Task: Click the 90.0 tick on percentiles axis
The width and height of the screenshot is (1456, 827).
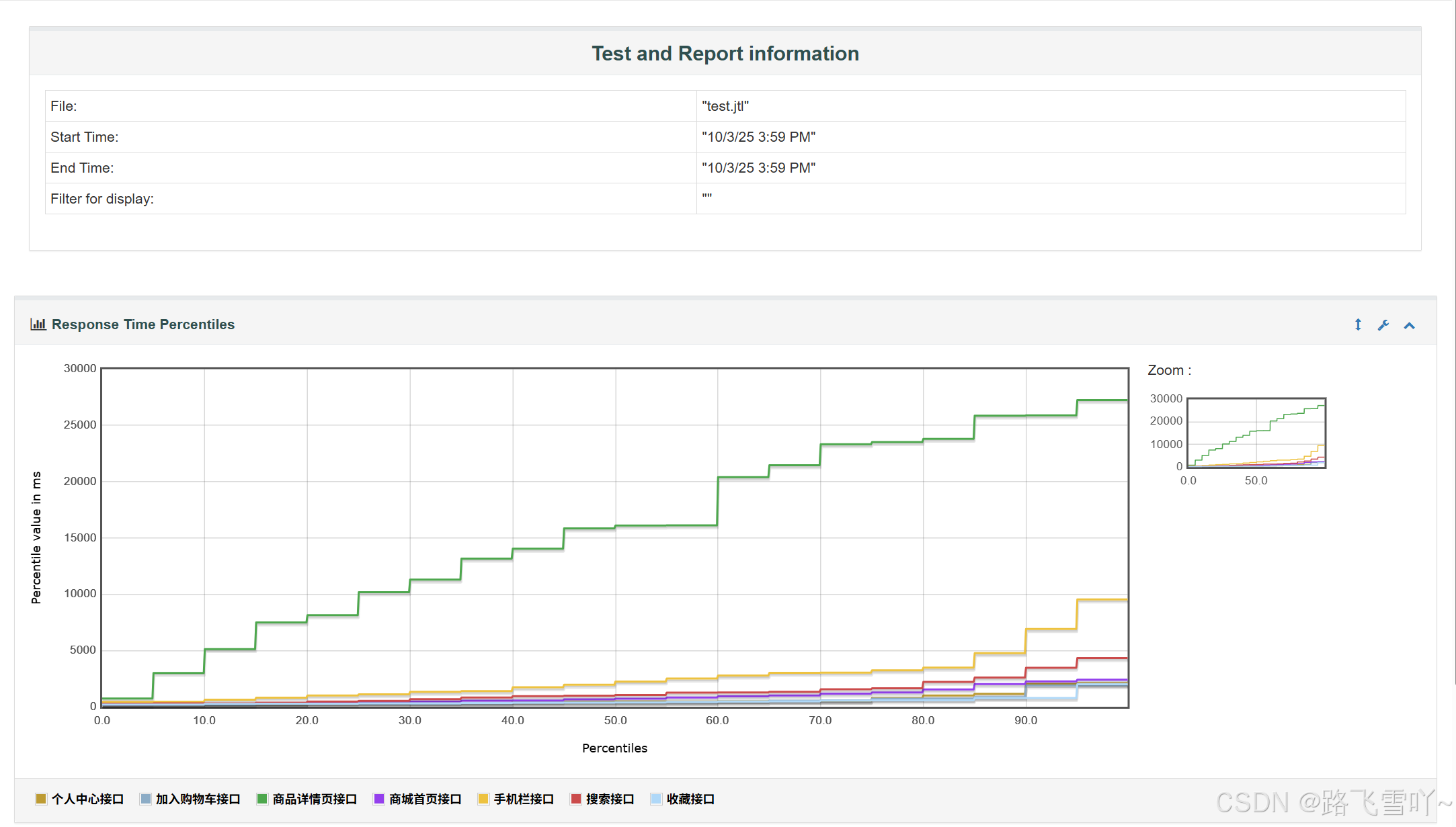Action: pos(1026,720)
